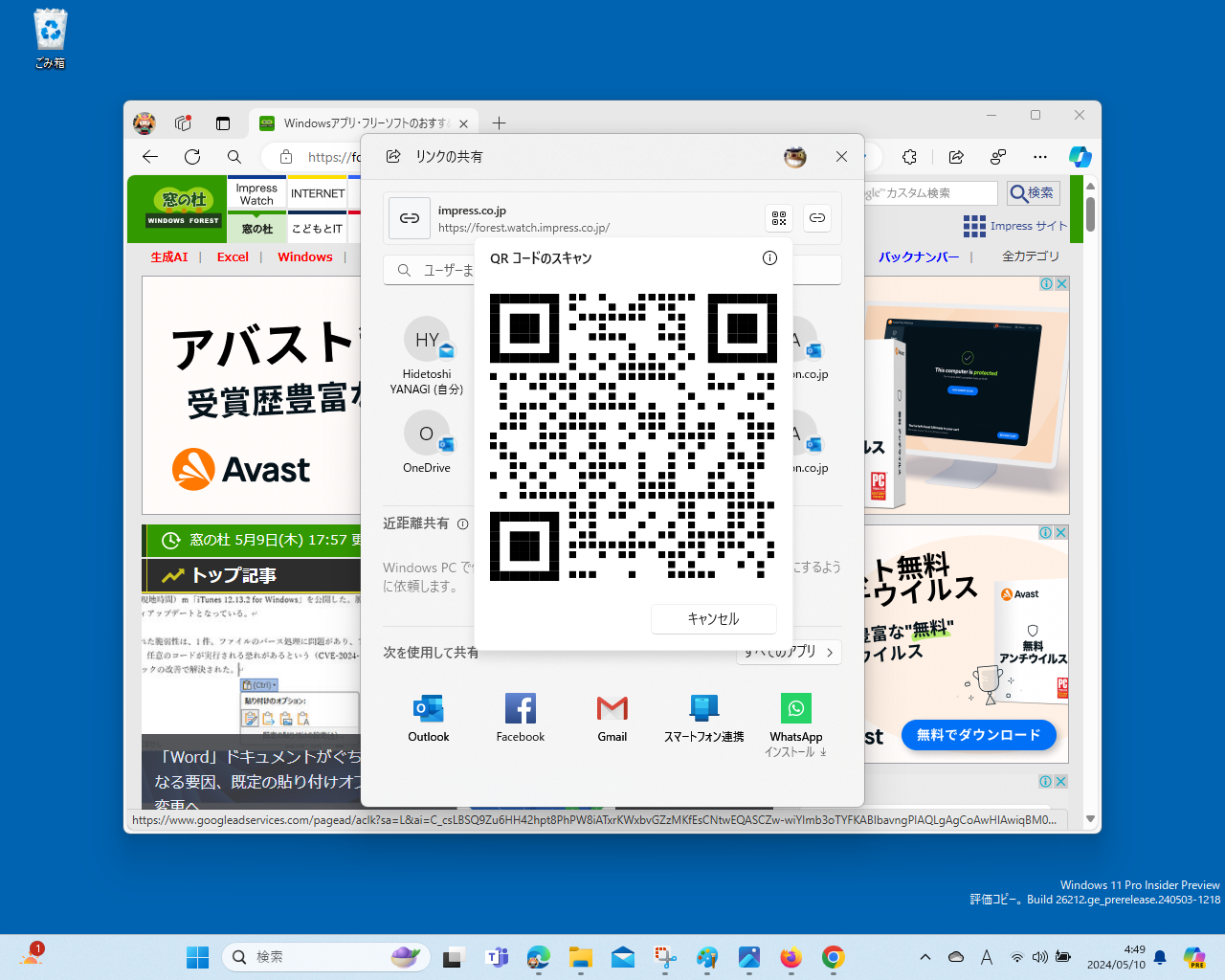
Task: Copy the link using the link icon
Action: click(816, 218)
